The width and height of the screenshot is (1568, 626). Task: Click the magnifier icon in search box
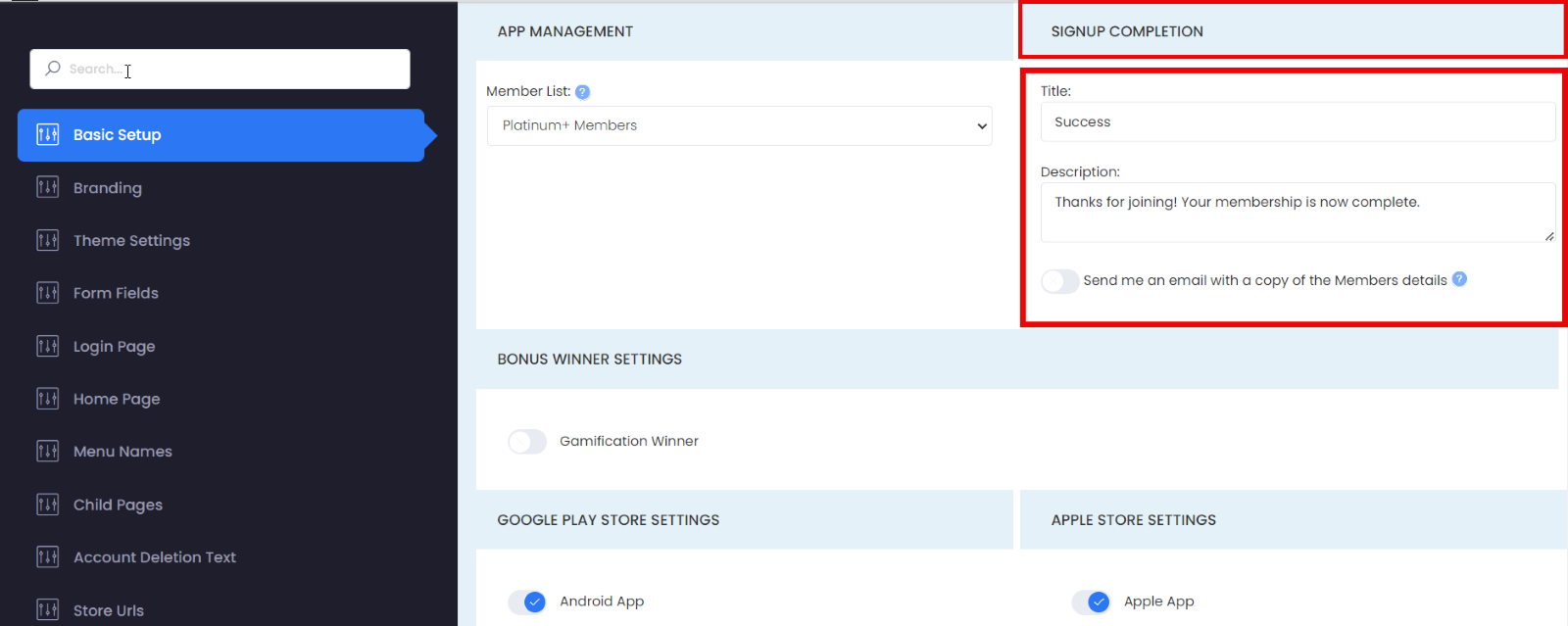[x=53, y=69]
